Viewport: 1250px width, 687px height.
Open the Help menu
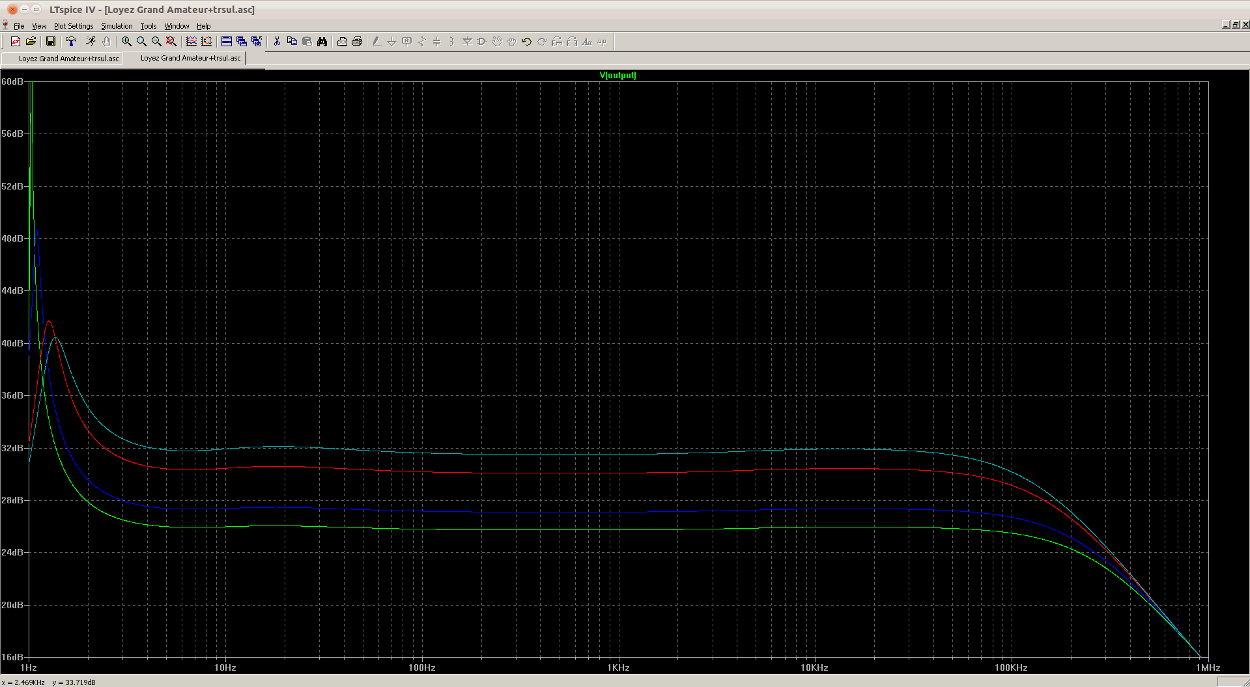click(x=204, y=26)
